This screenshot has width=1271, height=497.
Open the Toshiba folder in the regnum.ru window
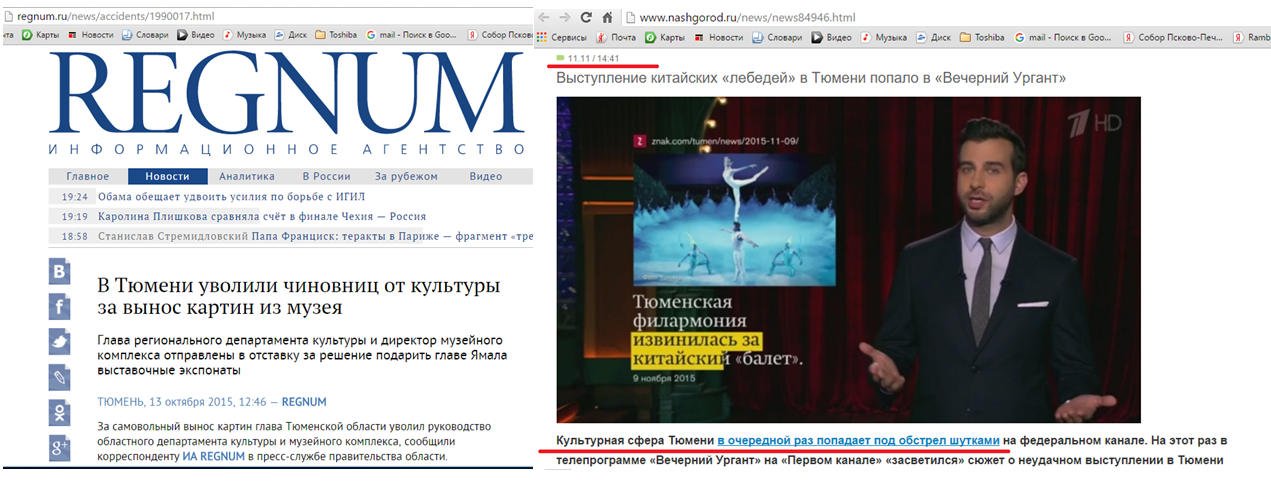(x=337, y=34)
